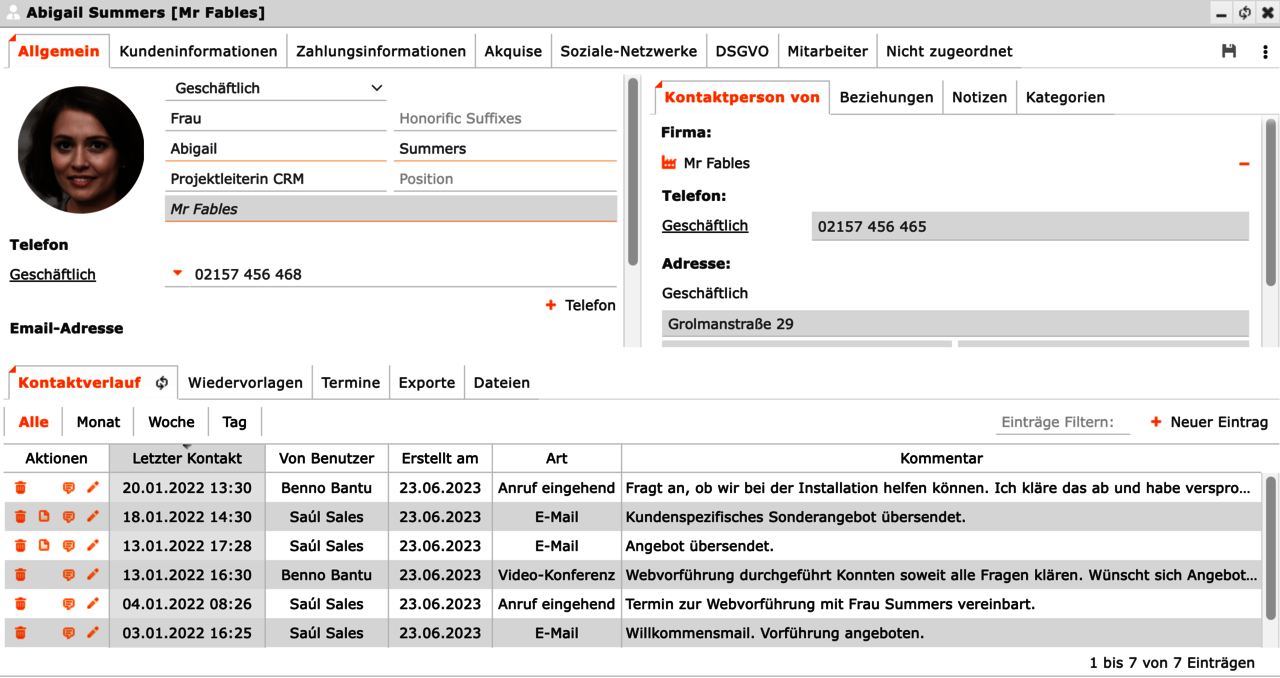Open comment icon on 13.01.2022 16:30 entry
The width and height of the screenshot is (1280, 678).
click(x=69, y=575)
